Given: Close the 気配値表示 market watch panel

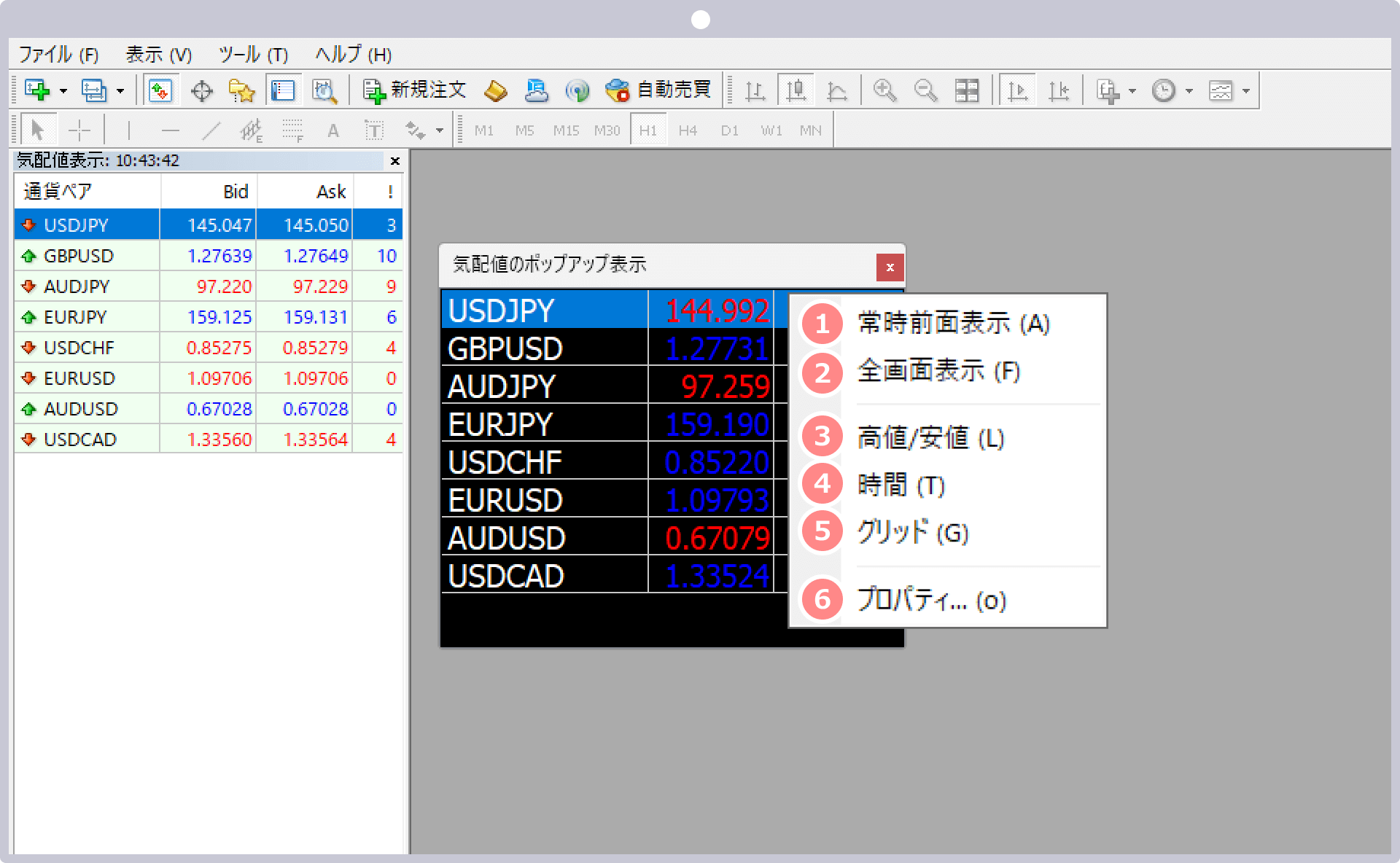Looking at the screenshot, I should pos(395,161).
